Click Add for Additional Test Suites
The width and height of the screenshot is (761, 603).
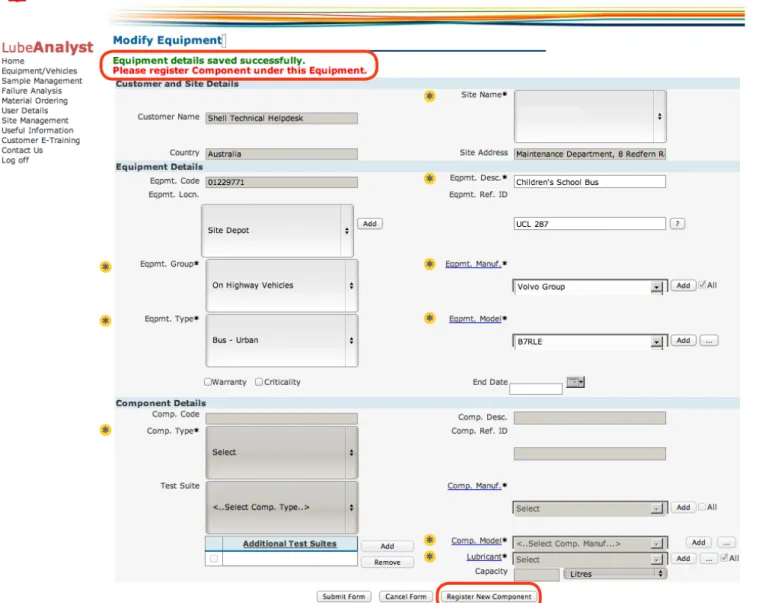pos(387,546)
